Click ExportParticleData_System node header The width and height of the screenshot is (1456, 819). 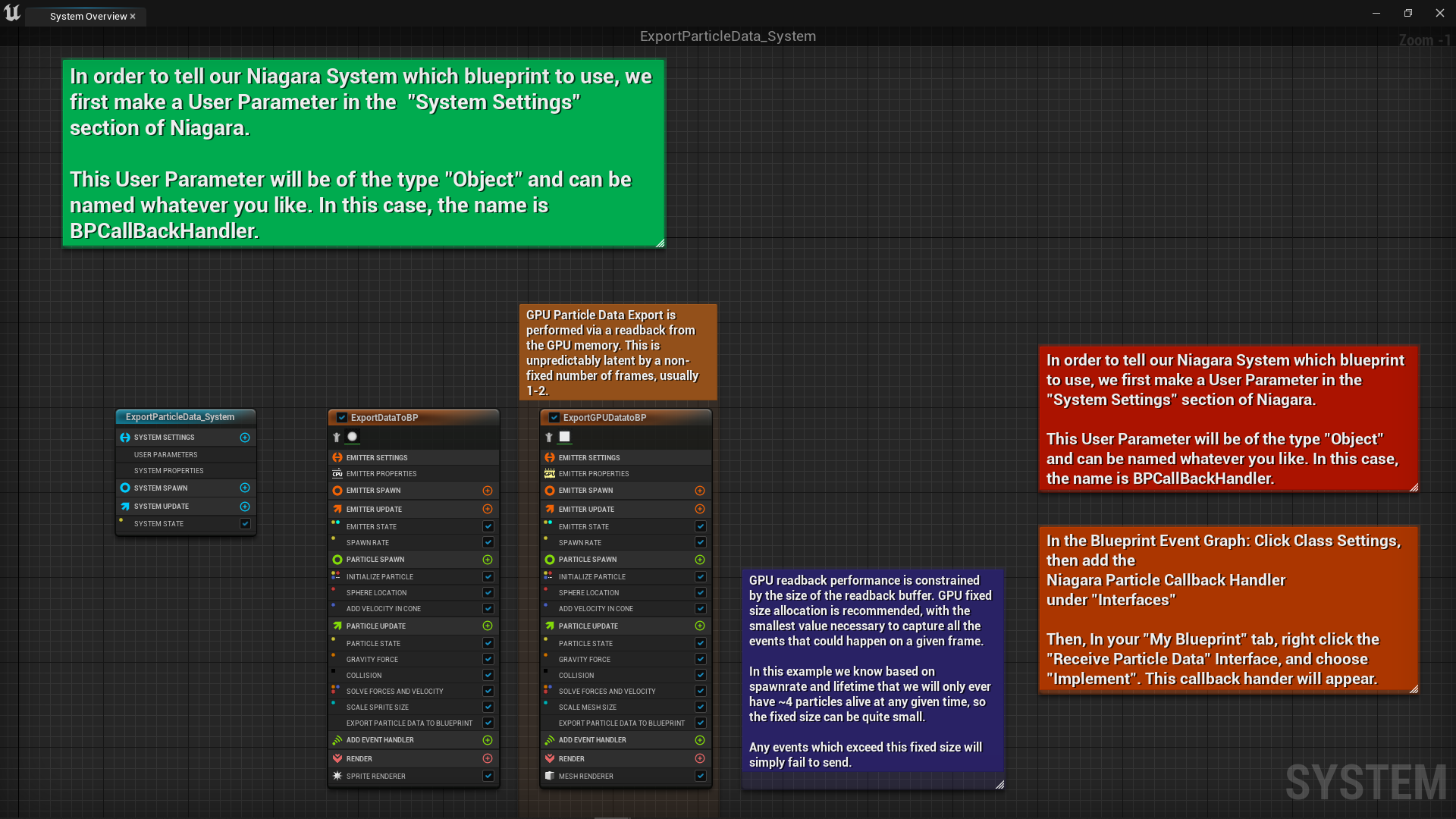click(186, 417)
